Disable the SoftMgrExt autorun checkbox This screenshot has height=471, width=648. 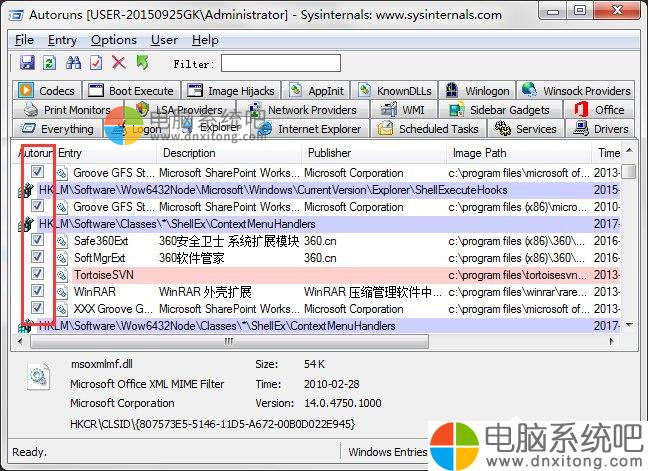37,257
